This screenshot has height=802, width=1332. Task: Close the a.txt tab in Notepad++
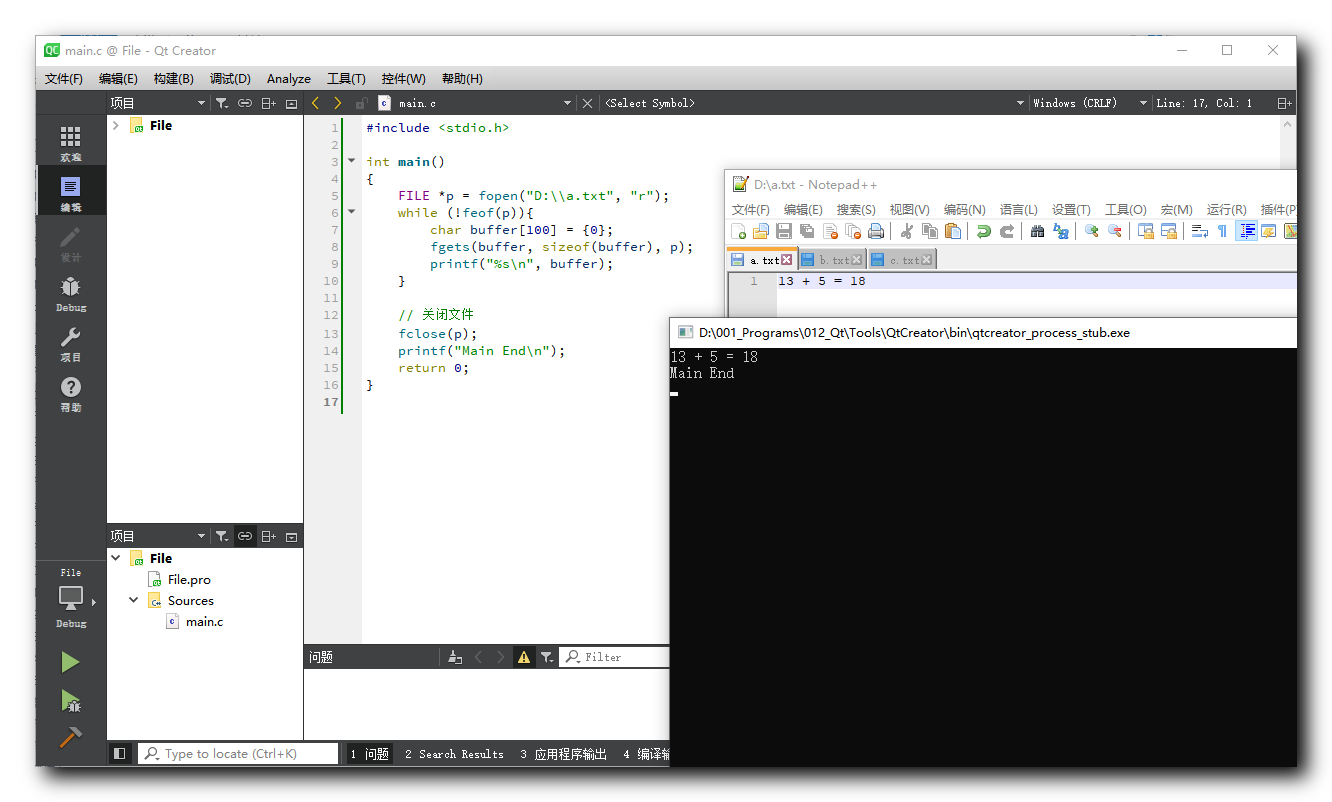tap(787, 260)
